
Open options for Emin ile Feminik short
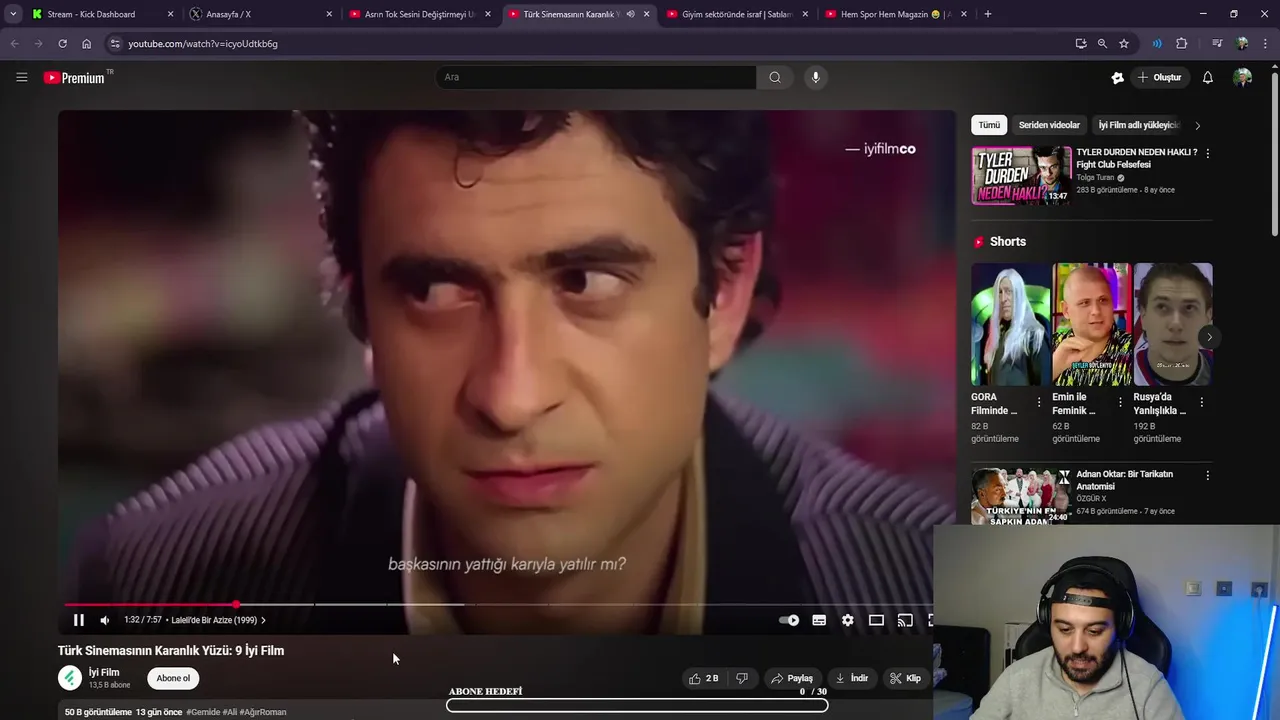point(1120,402)
